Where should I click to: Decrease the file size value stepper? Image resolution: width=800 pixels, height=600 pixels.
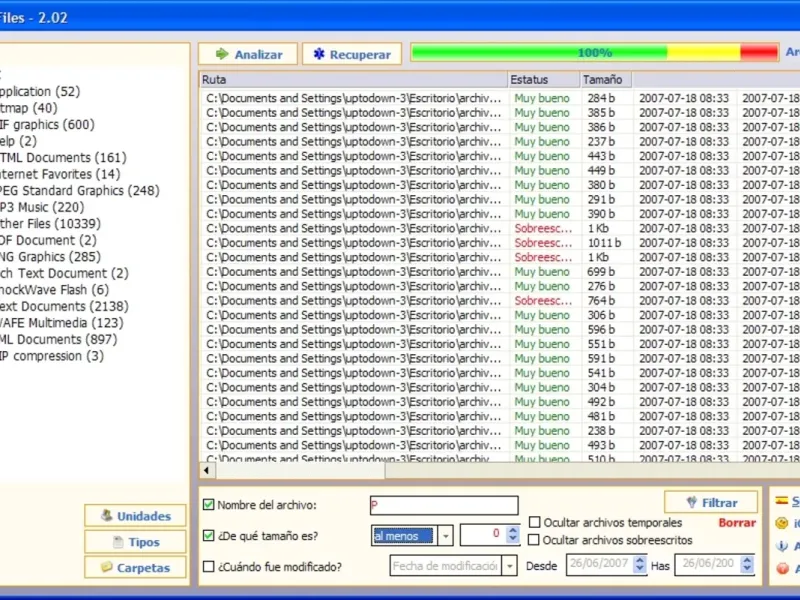513,539
